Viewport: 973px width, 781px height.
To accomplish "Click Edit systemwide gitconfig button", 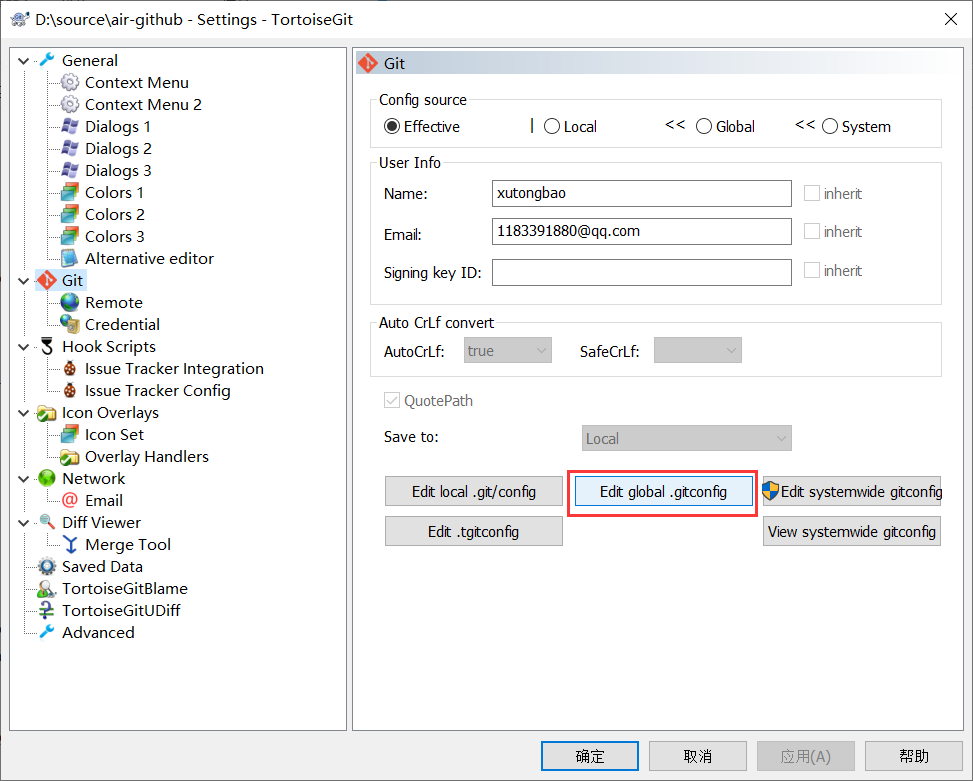I will 852,491.
